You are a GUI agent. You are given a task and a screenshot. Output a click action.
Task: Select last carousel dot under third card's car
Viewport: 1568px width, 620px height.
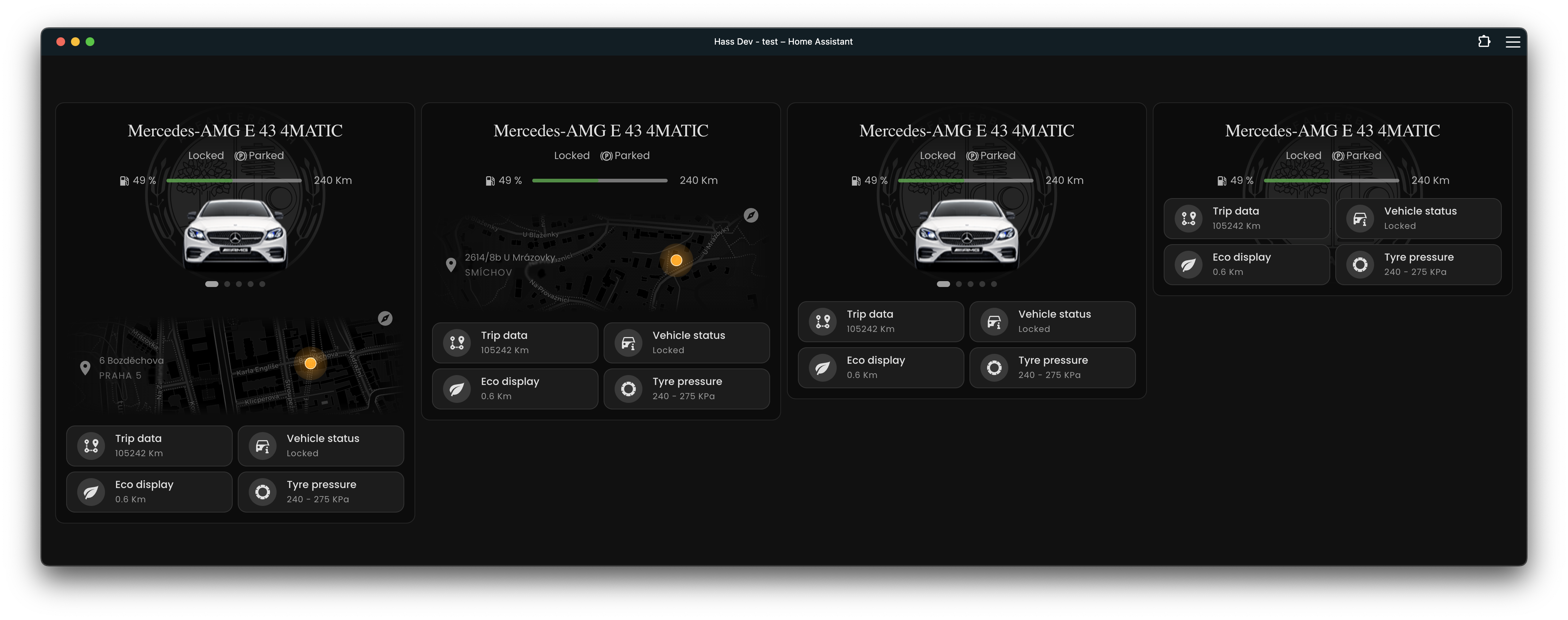pos(993,284)
